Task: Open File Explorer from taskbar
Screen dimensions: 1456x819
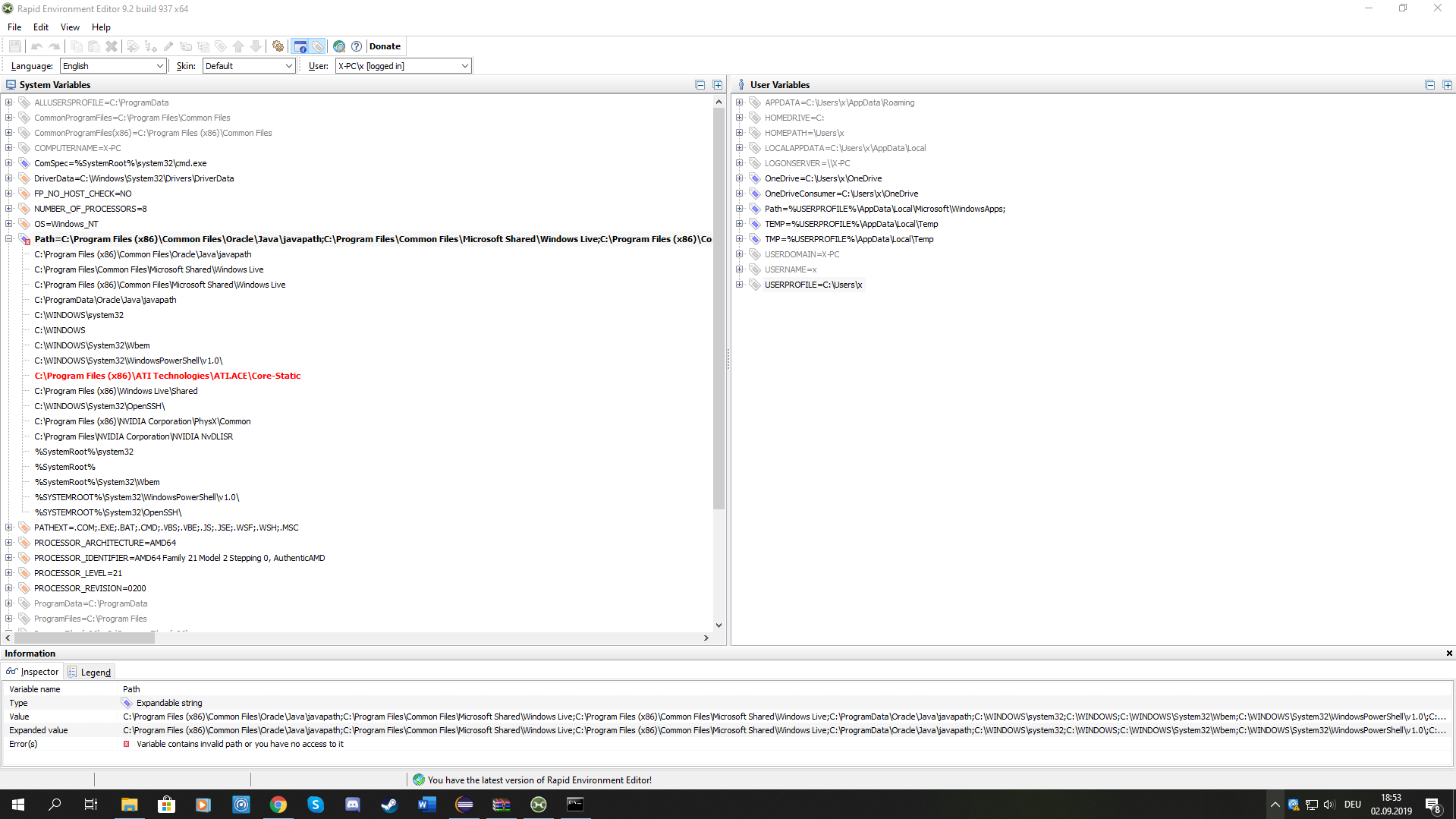Action: (x=130, y=805)
